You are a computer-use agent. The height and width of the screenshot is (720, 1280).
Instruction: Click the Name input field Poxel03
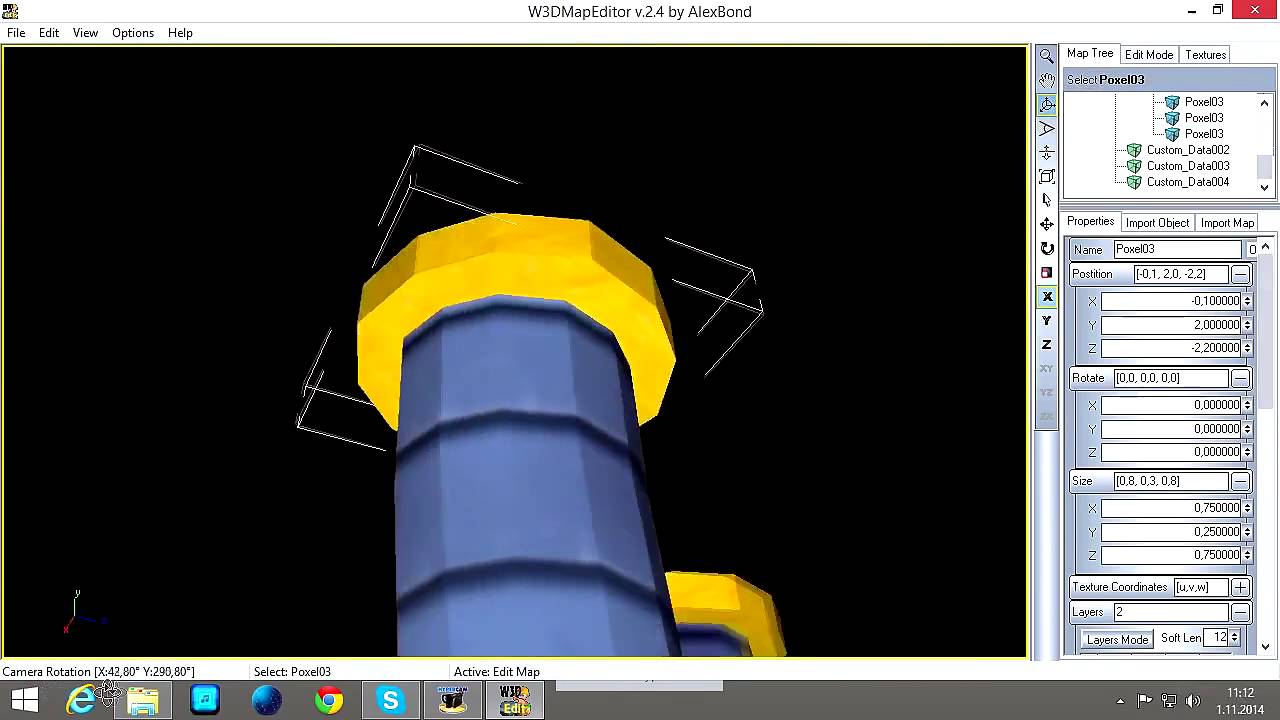click(1178, 249)
